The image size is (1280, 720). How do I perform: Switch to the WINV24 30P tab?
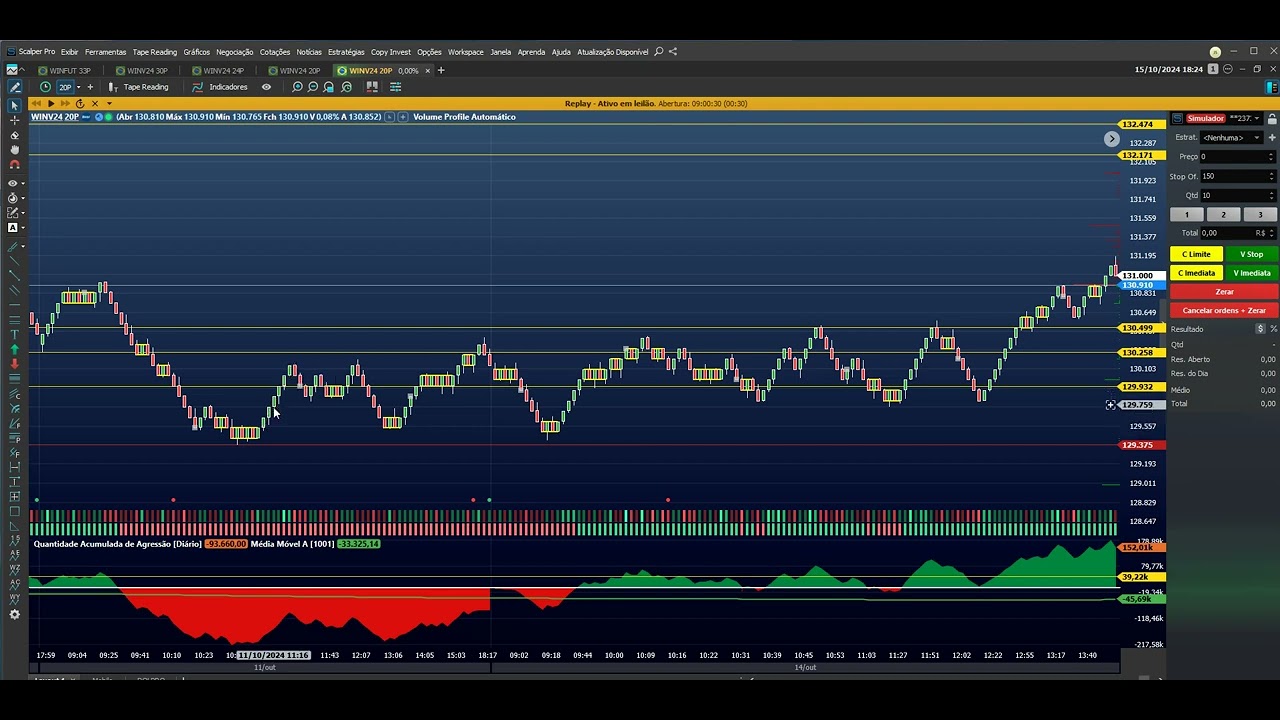(x=141, y=71)
